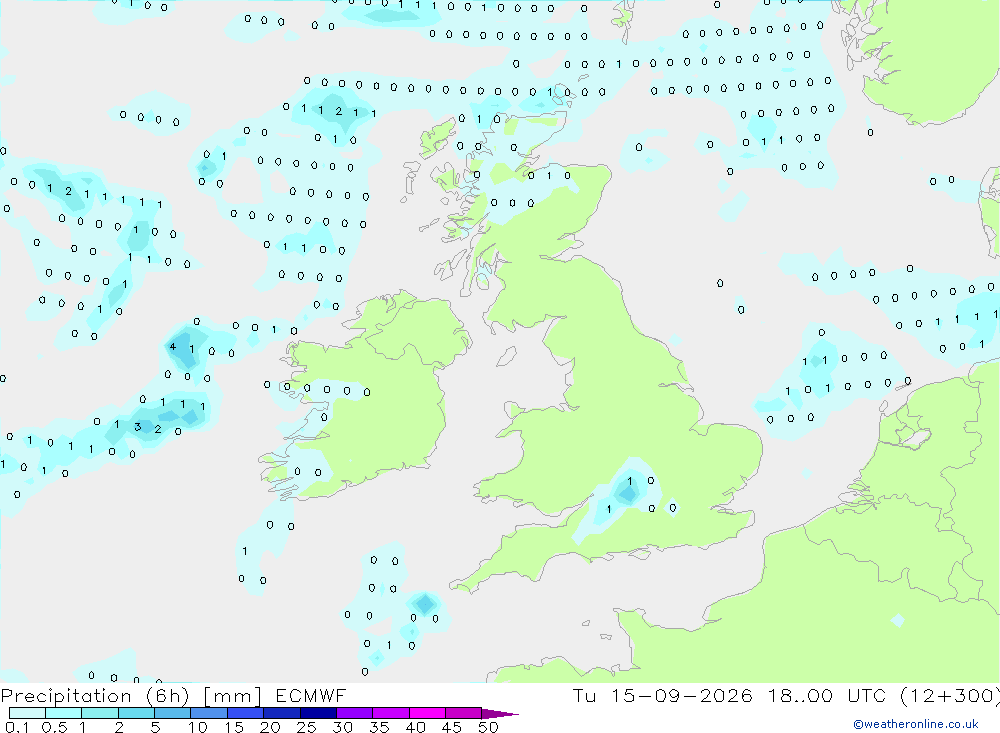Click the 3 mm value in the southwest Atlantic band
Screen dimensions: 1000x733
(138, 427)
